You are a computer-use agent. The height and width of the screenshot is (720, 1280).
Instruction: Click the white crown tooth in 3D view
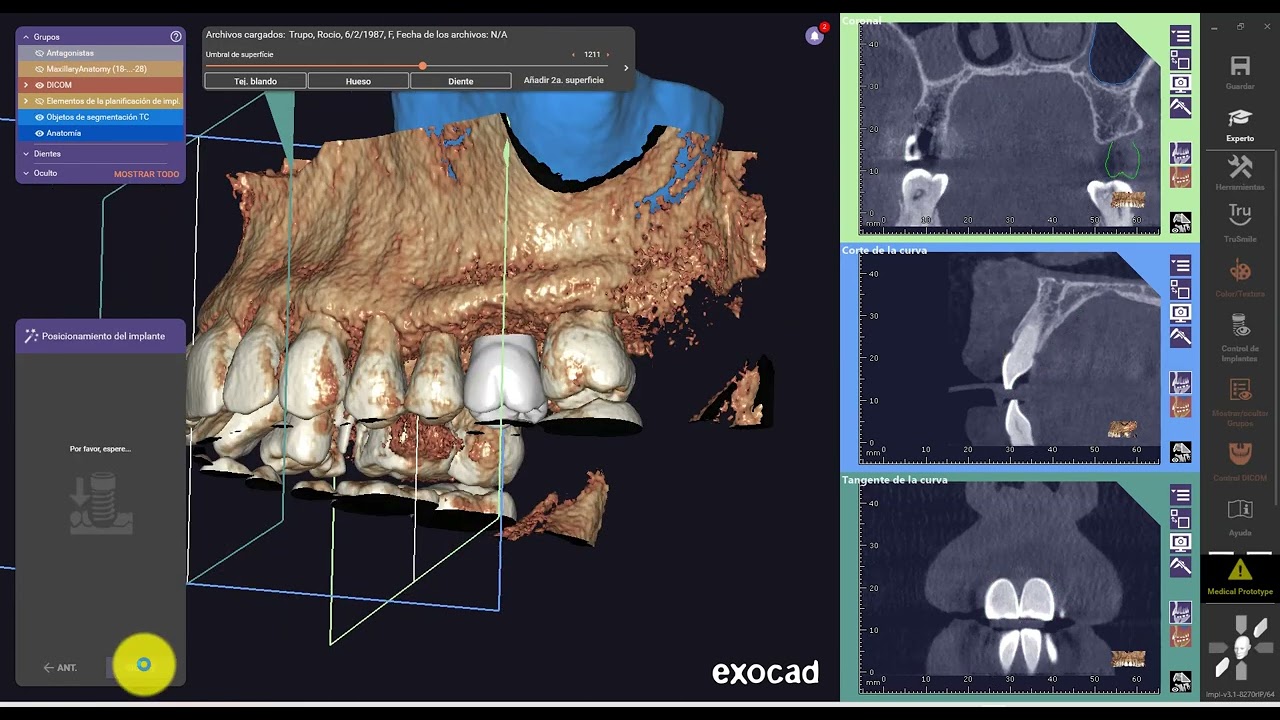pos(505,377)
